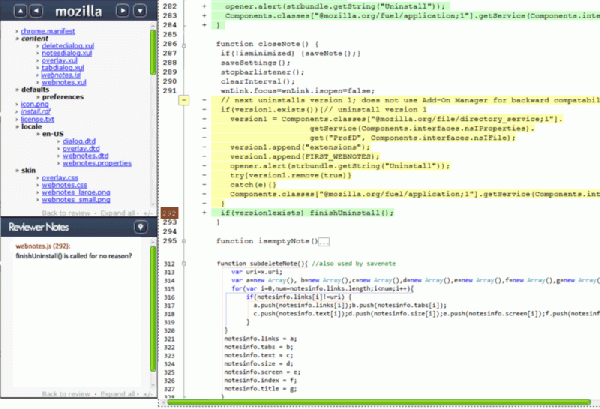Collapse the yellow removed-code block with minus box

pos(184,100)
